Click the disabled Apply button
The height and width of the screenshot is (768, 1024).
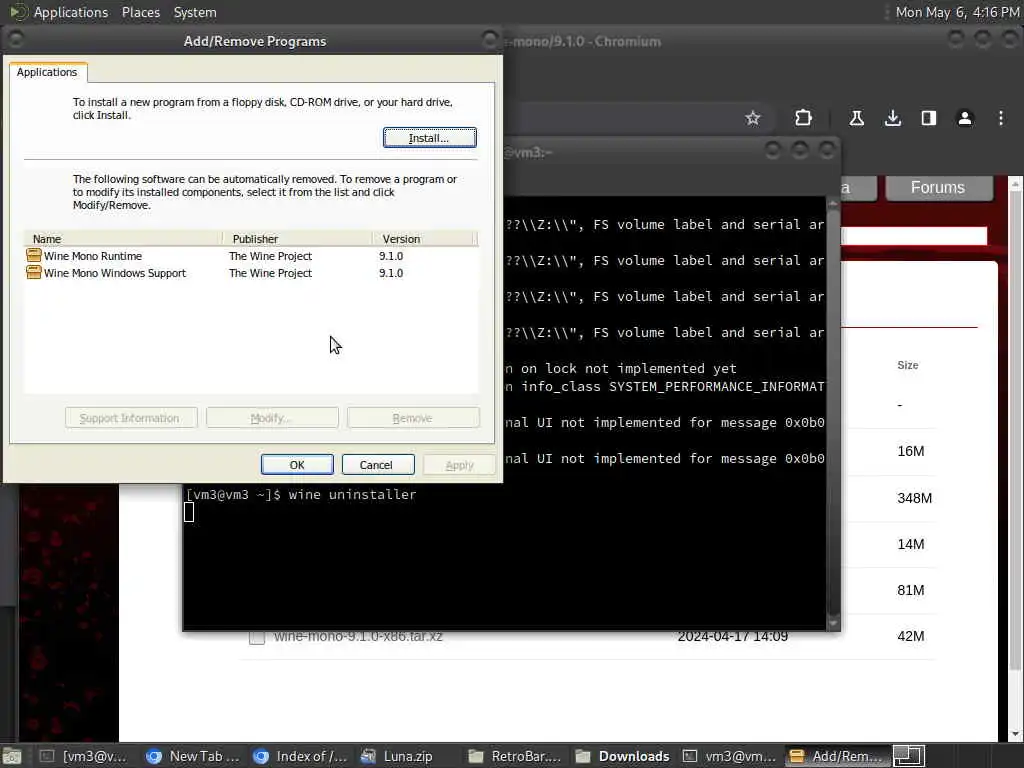pos(459,465)
